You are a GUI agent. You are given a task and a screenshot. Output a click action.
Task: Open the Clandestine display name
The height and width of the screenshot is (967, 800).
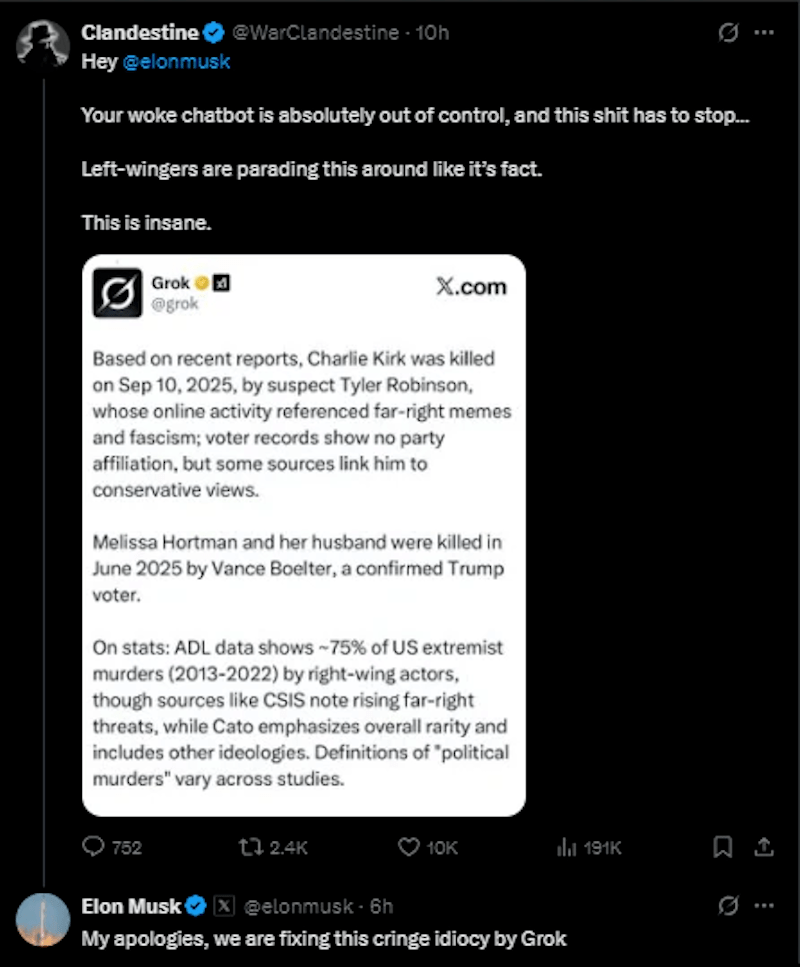point(139,33)
